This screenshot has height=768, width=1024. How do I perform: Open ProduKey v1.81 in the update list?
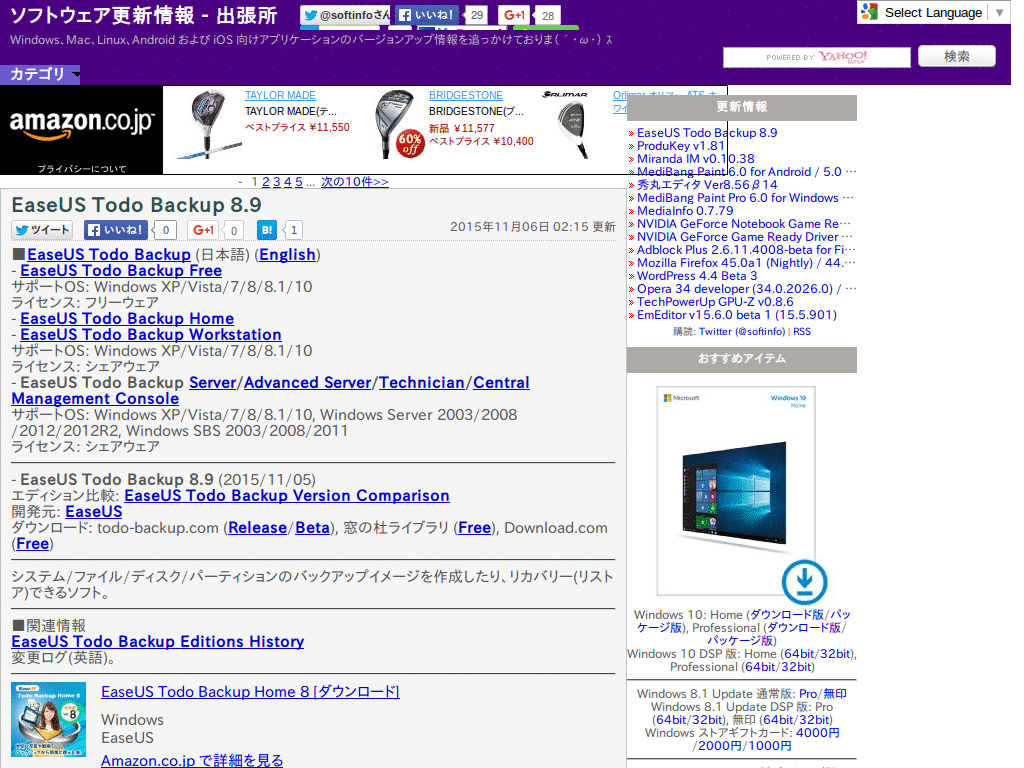(680, 146)
